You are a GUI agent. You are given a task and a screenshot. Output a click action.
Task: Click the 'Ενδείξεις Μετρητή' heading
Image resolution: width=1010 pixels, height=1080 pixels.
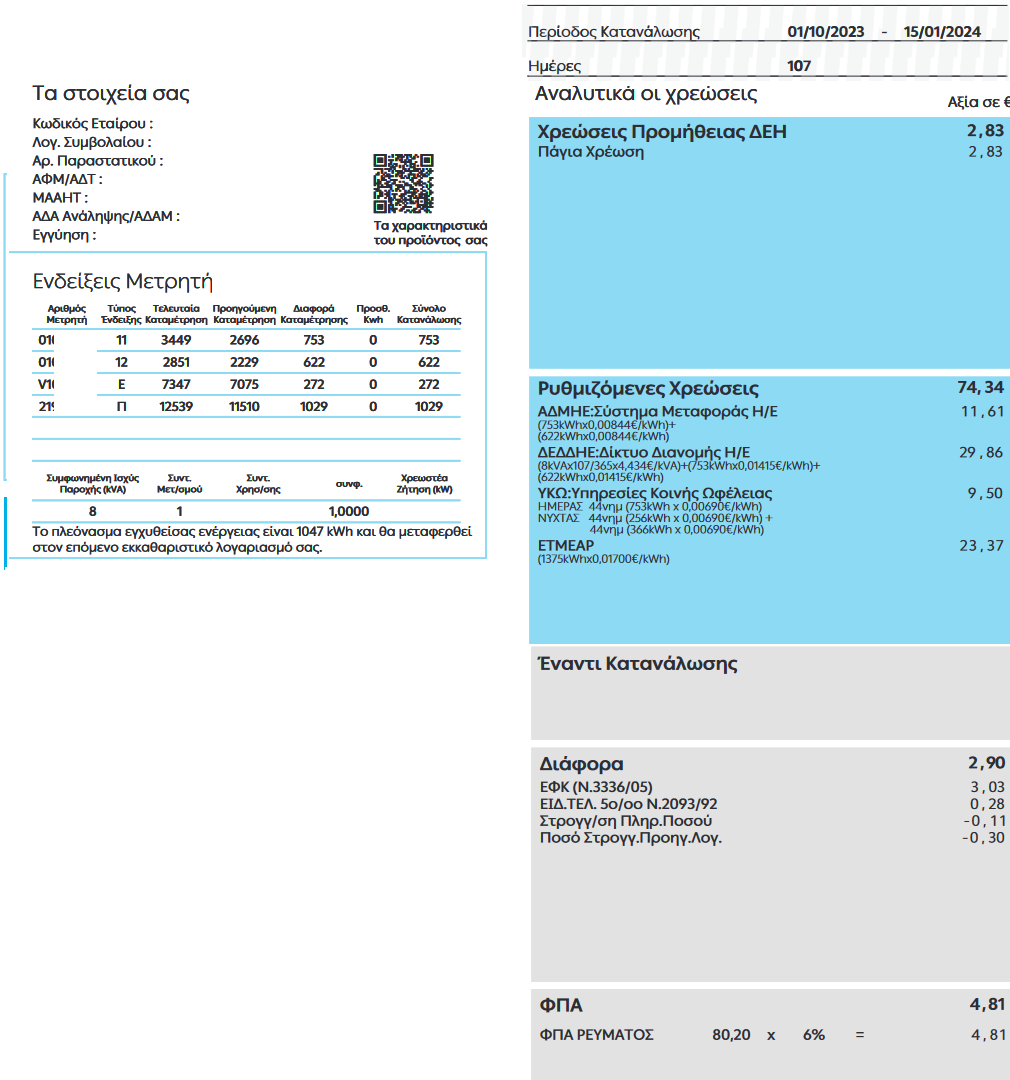pos(123,281)
